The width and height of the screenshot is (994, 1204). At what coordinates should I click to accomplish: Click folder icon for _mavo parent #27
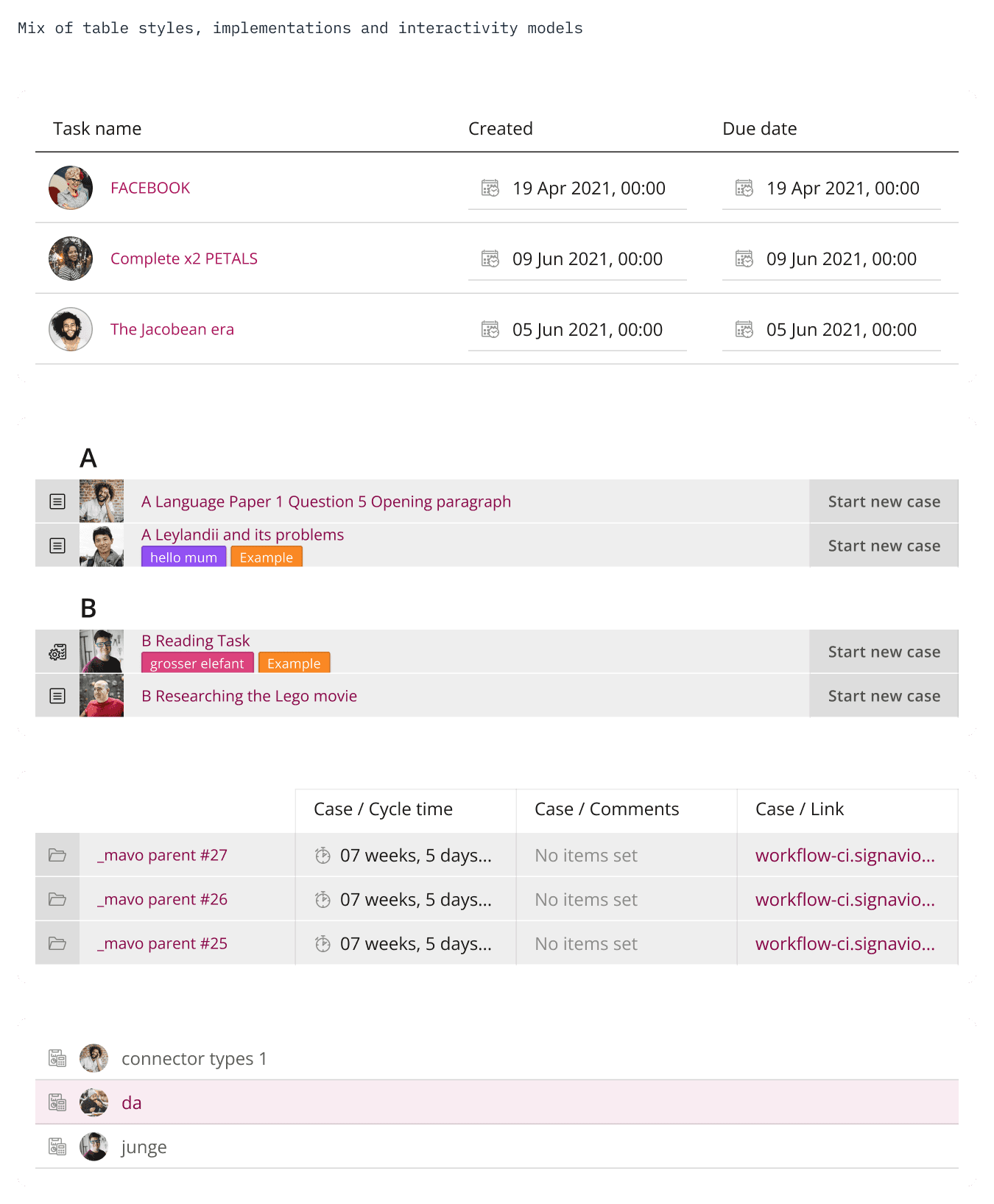(x=57, y=855)
